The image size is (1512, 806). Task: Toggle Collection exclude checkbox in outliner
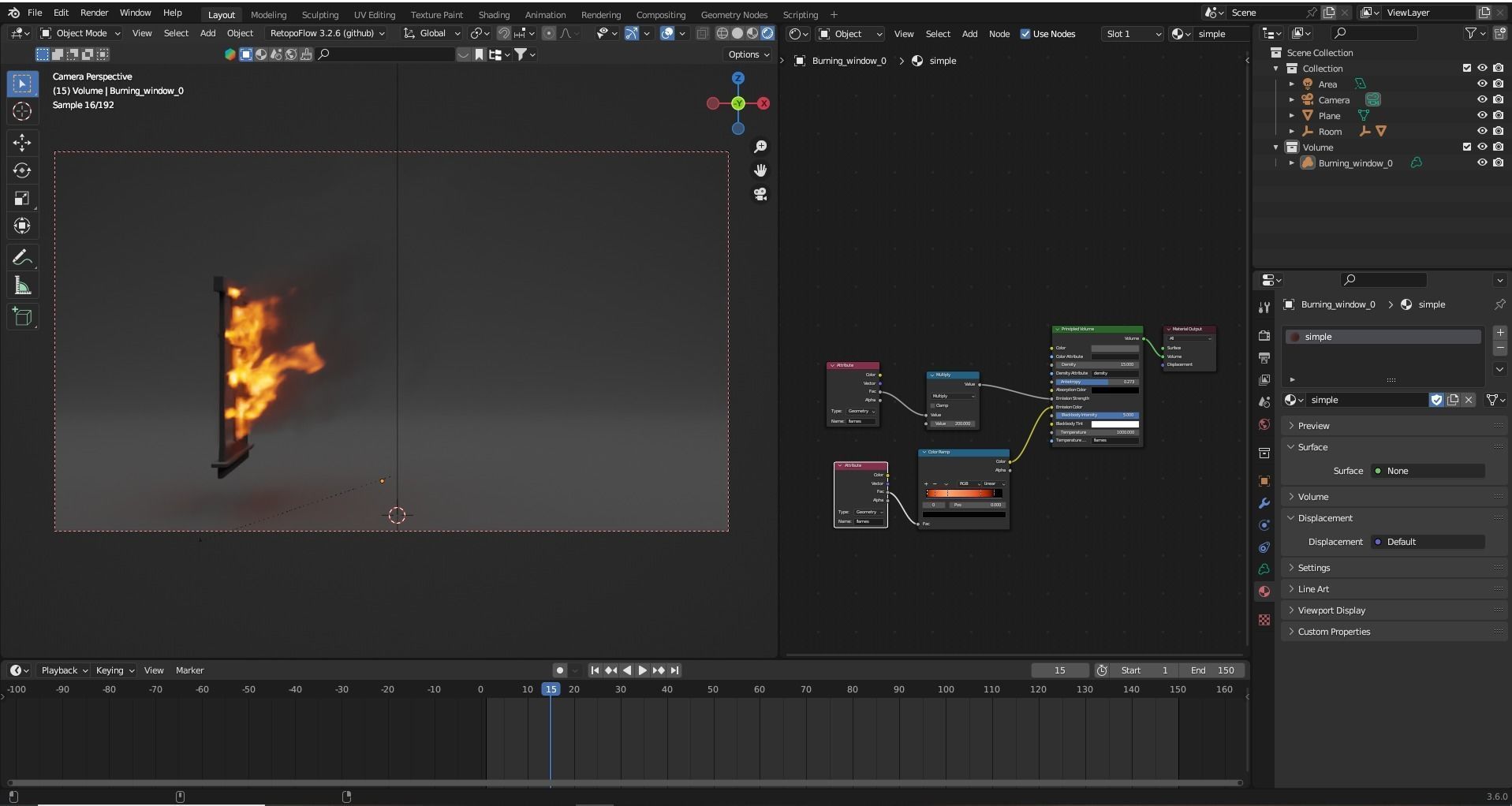pyautogui.click(x=1467, y=69)
